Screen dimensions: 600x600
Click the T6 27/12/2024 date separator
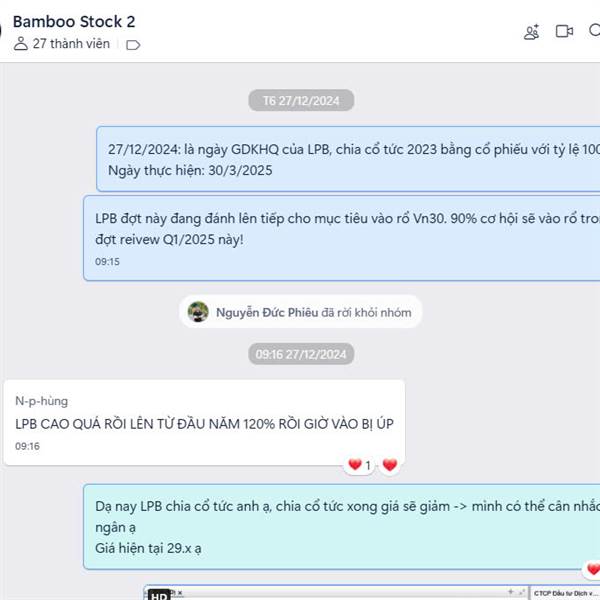click(301, 101)
